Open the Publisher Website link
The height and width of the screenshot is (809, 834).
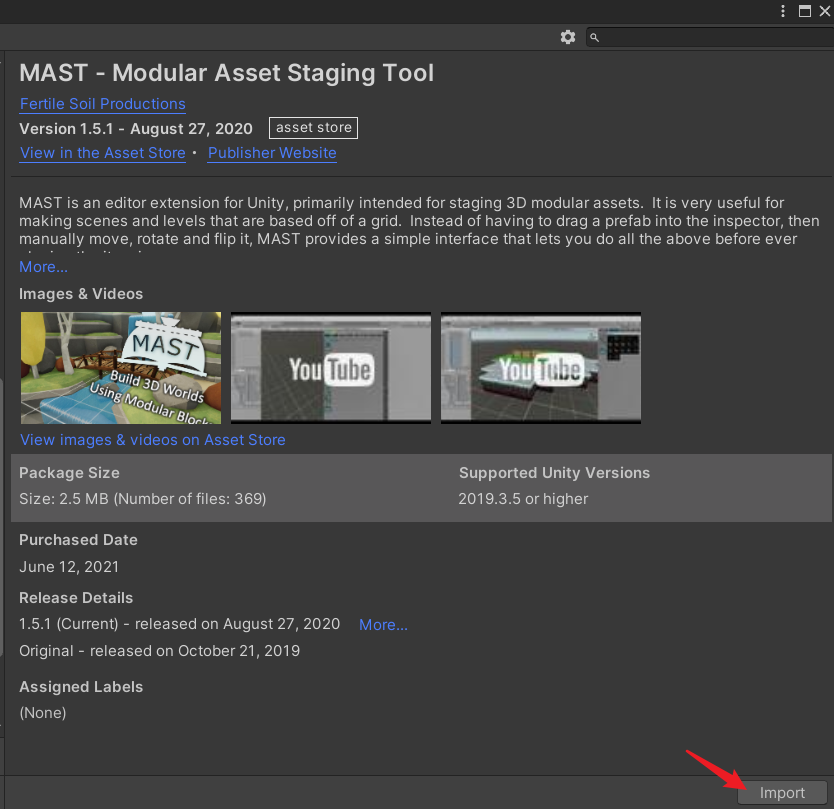(272, 153)
